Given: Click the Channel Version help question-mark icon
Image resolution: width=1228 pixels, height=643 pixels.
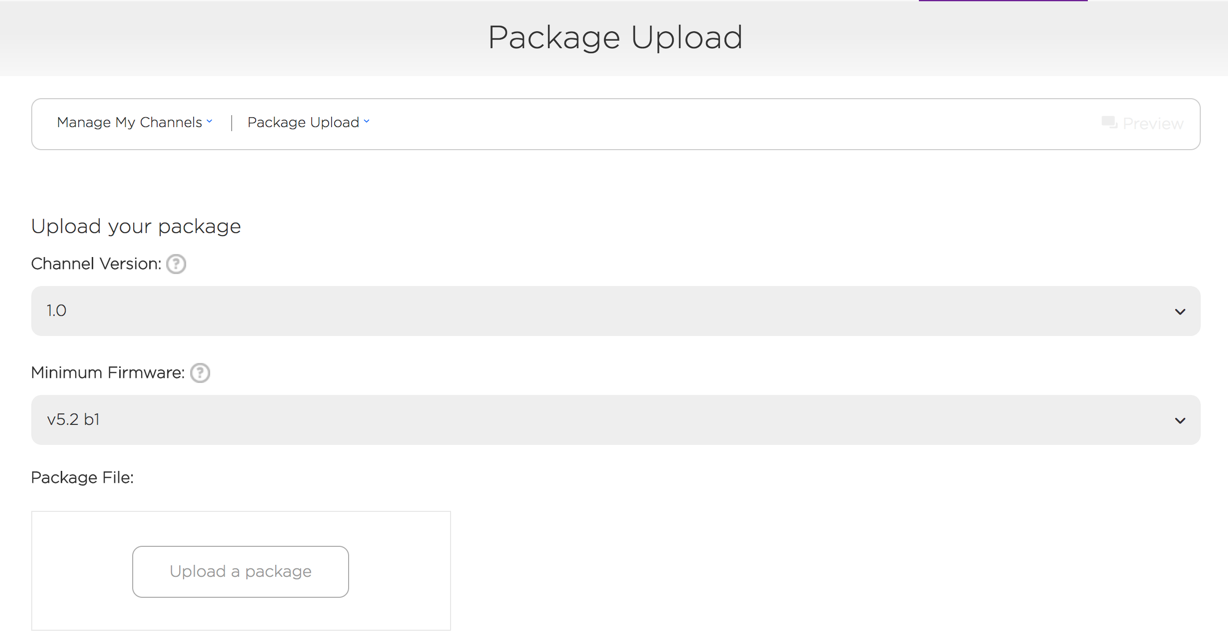Looking at the screenshot, I should tap(176, 264).
